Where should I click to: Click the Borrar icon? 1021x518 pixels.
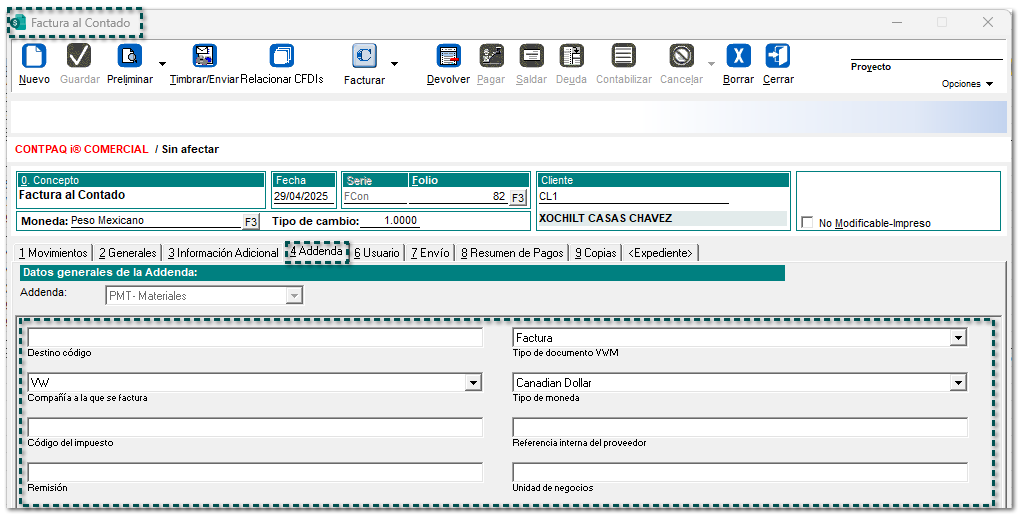point(738,56)
